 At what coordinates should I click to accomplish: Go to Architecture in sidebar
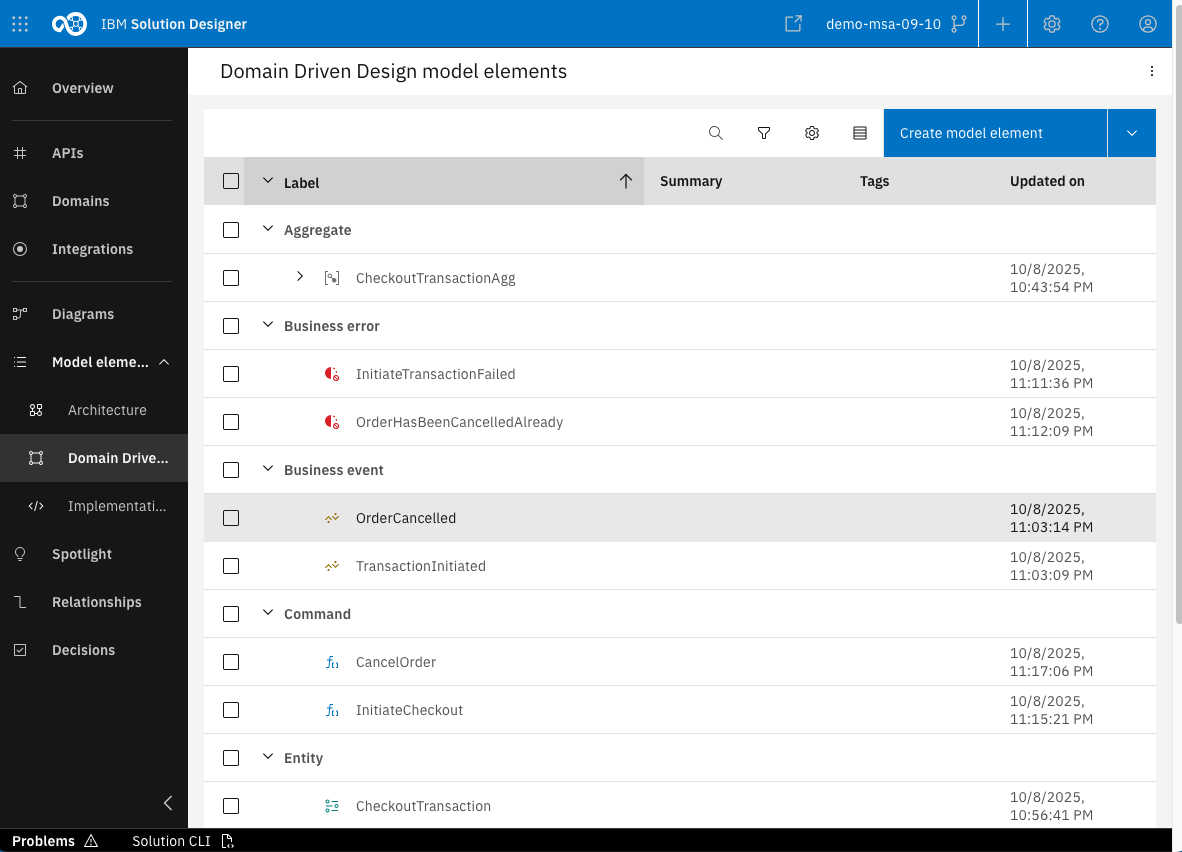(x=107, y=410)
